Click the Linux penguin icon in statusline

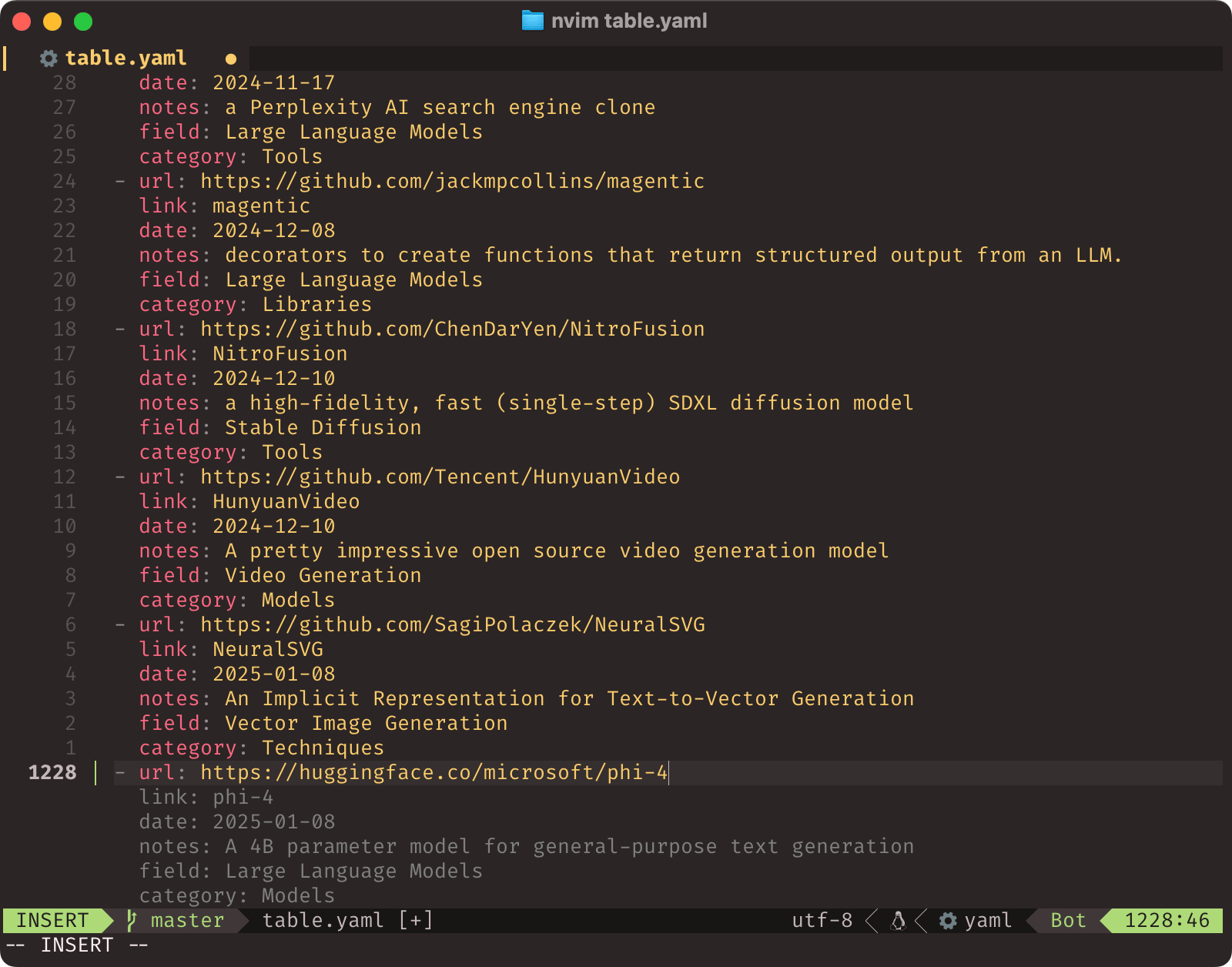(898, 920)
